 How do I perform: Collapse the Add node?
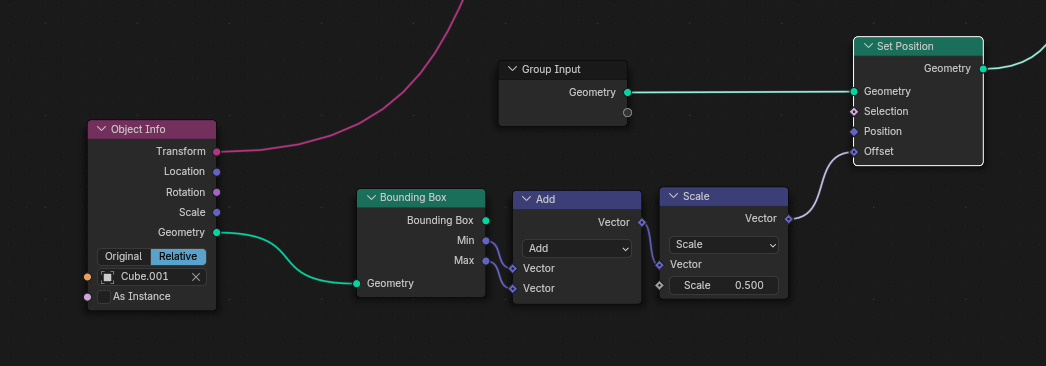[526, 199]
